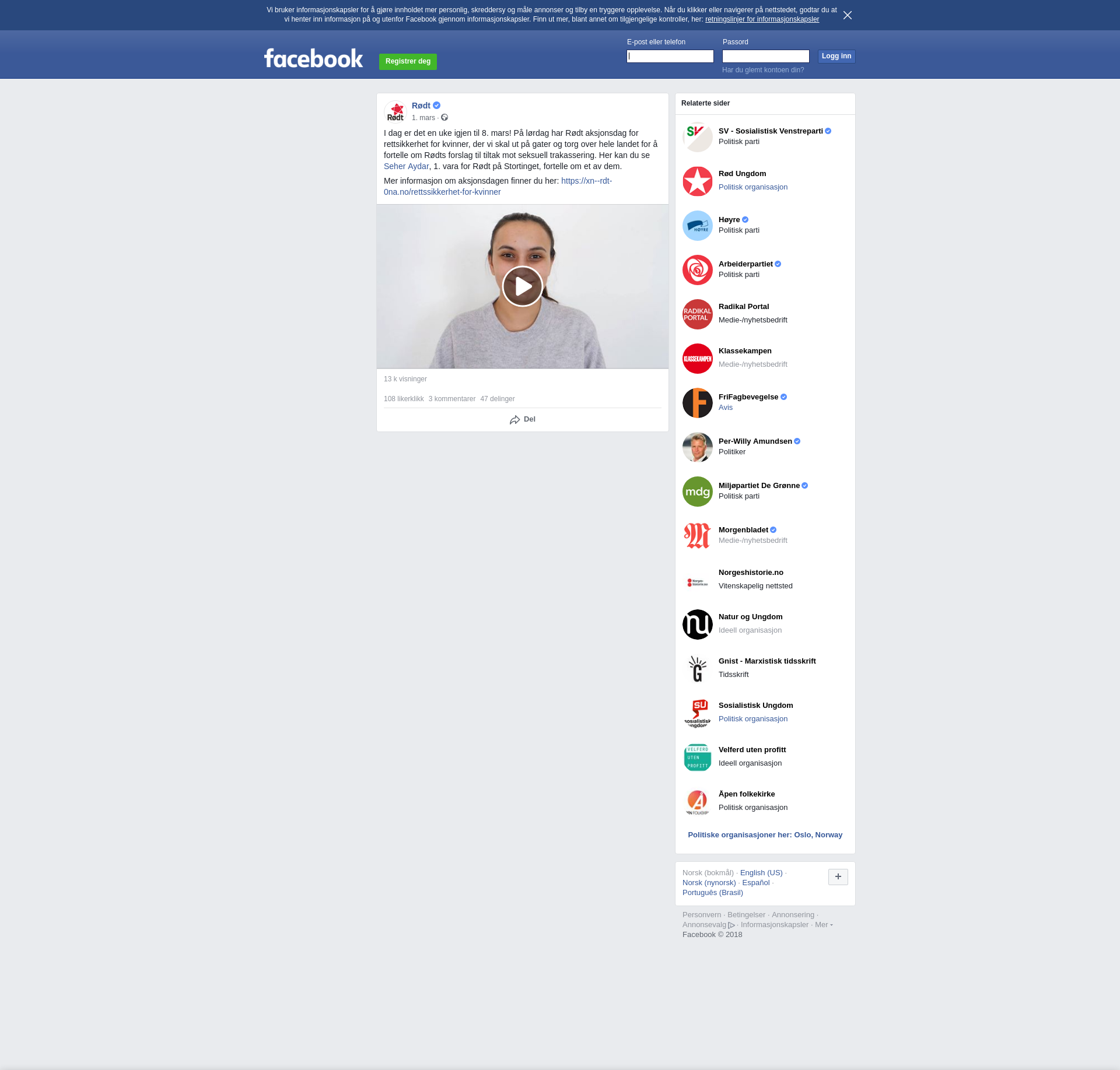
Task: Click 13 k visninger text
Action: click(x=405, y=379)
